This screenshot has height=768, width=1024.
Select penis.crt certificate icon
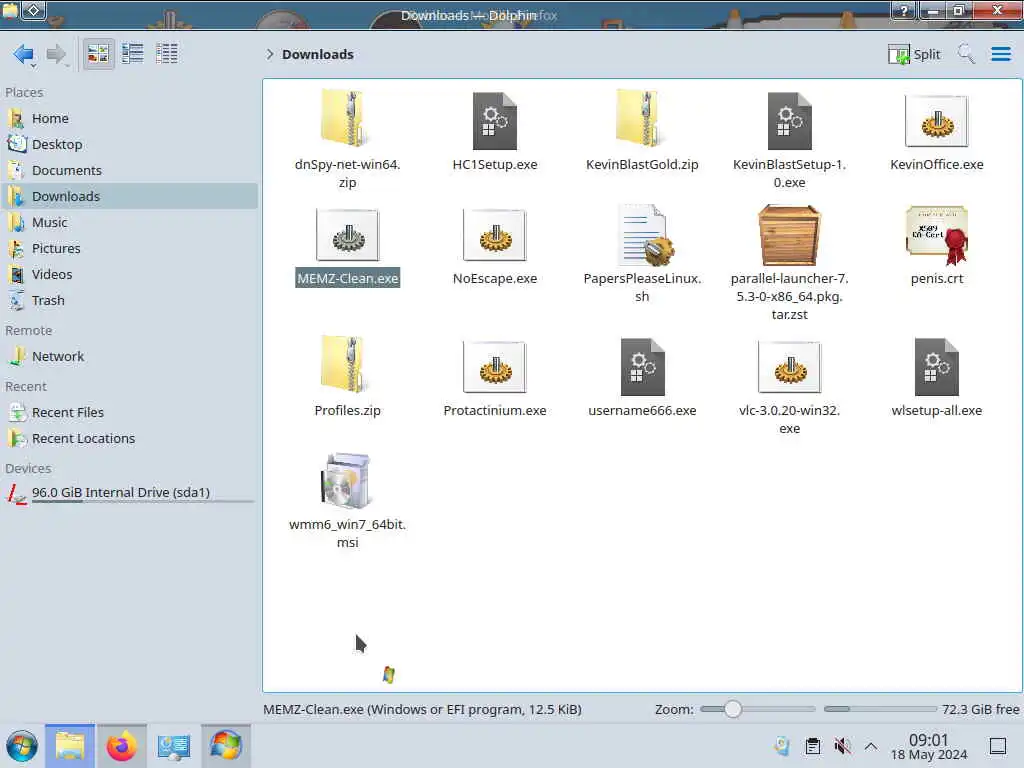point(936,235)
